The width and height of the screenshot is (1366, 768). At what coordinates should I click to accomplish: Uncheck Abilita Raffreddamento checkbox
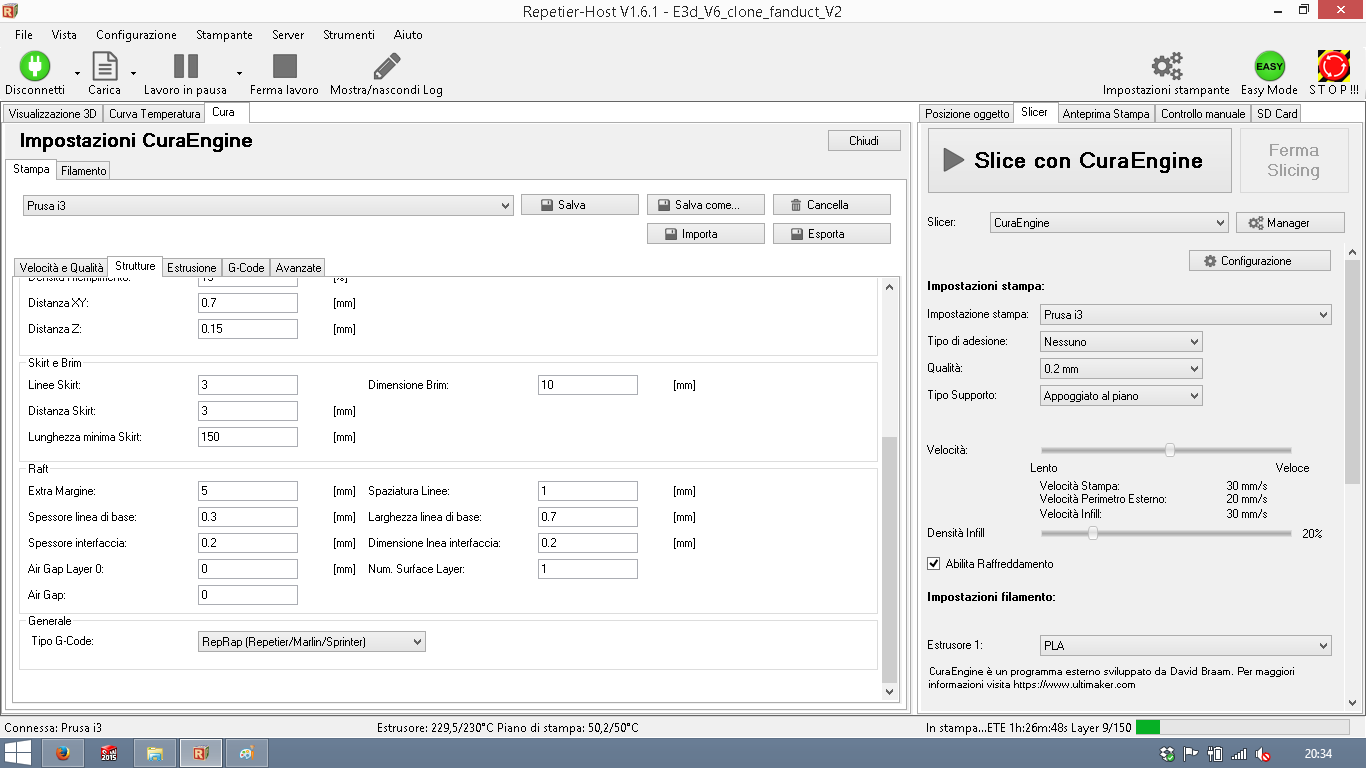click(x=934, y=564)
